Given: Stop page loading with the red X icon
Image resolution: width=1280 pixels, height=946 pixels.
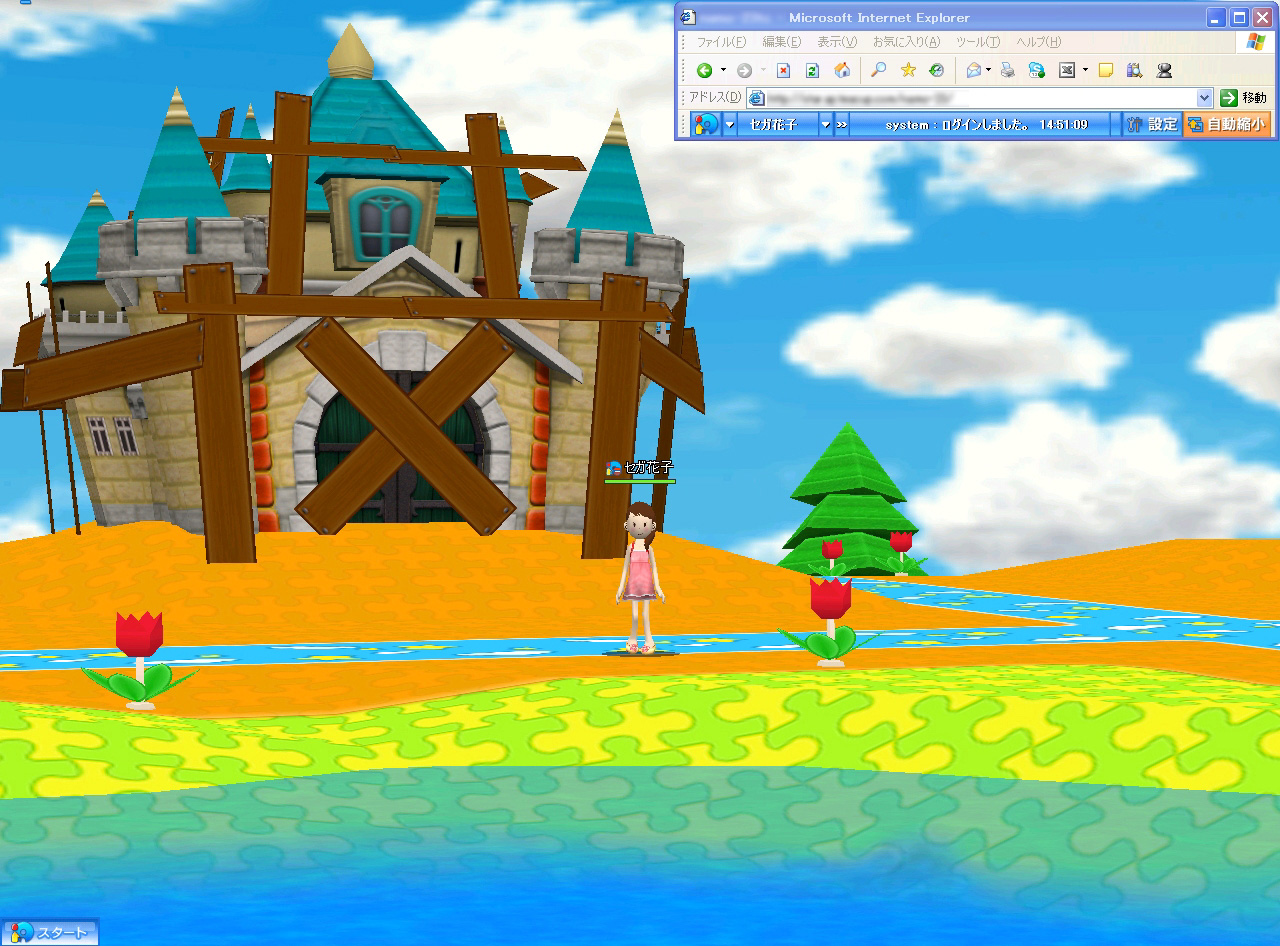Looking at the screenshot, I should [784, 70].
